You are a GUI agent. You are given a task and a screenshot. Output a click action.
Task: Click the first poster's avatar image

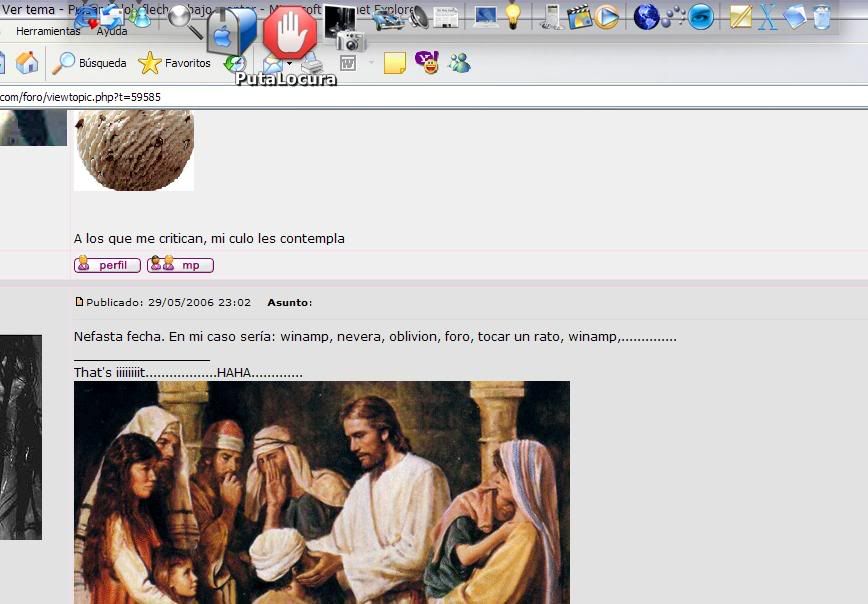point(33,128)
